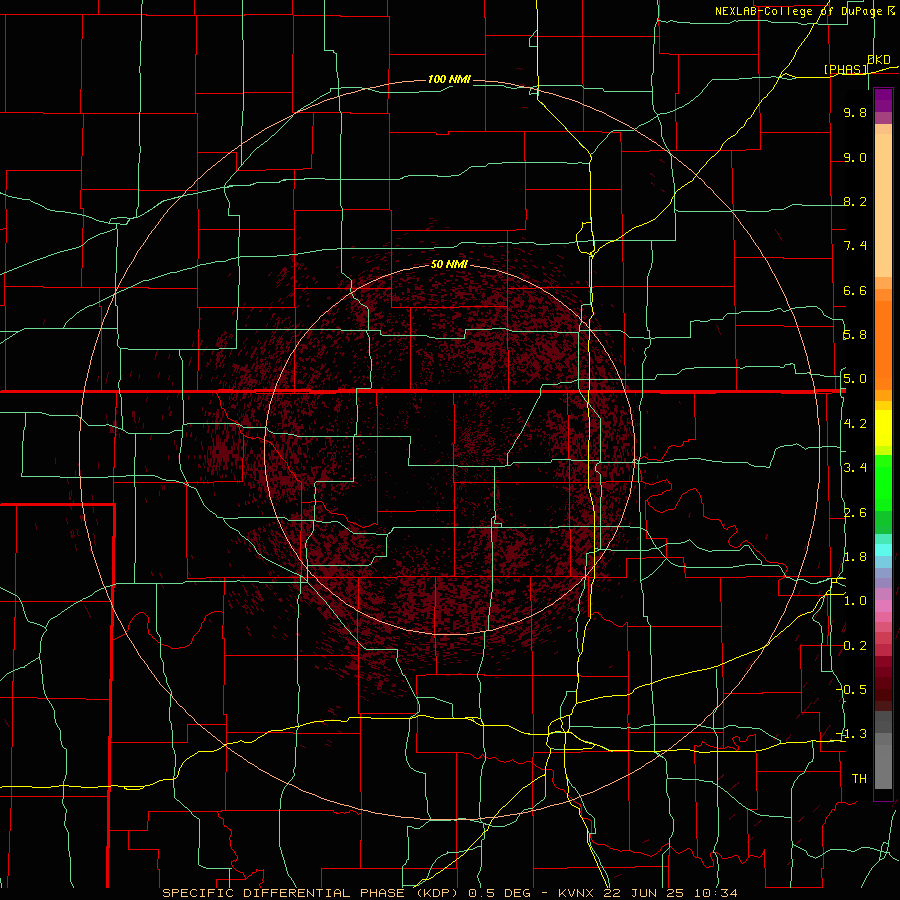
Task: Click the 9.0 value on the scale
Action: [x=855, y=157]
